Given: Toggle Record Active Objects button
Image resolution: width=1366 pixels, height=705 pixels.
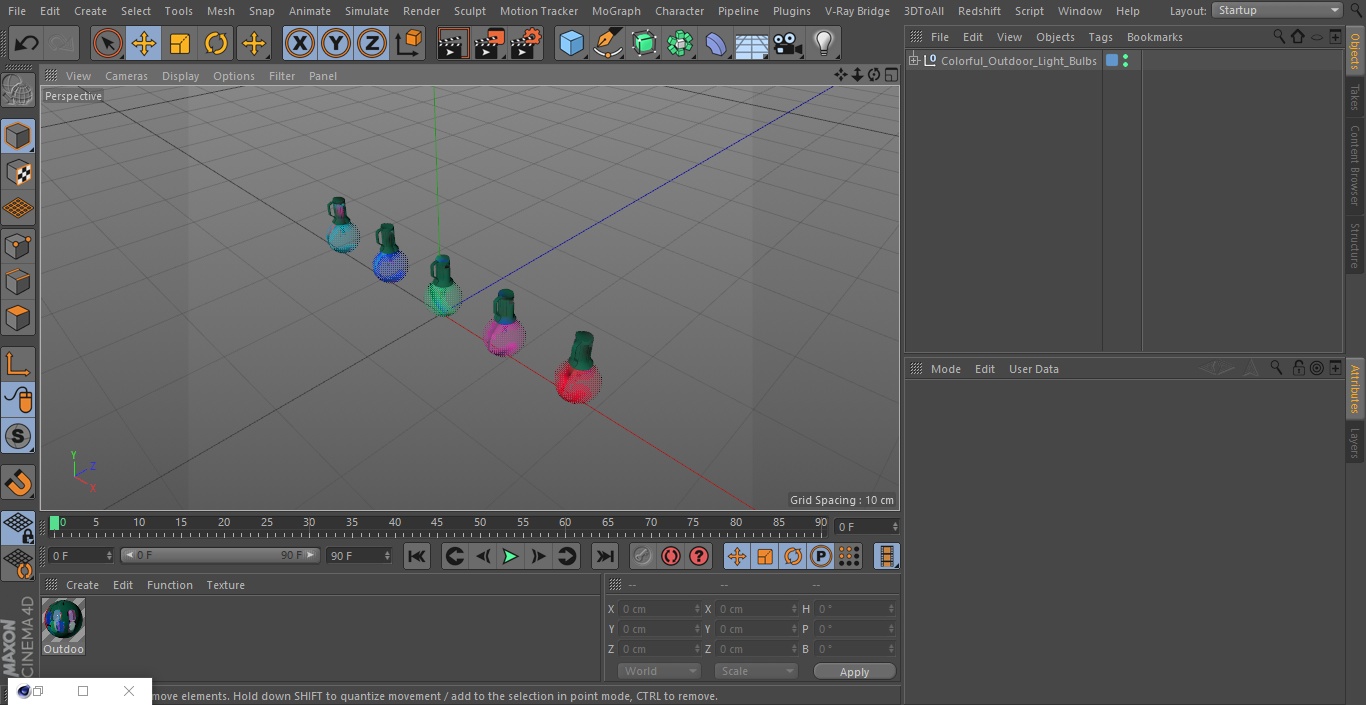Looking at the screenshot, I should [643, 557].
